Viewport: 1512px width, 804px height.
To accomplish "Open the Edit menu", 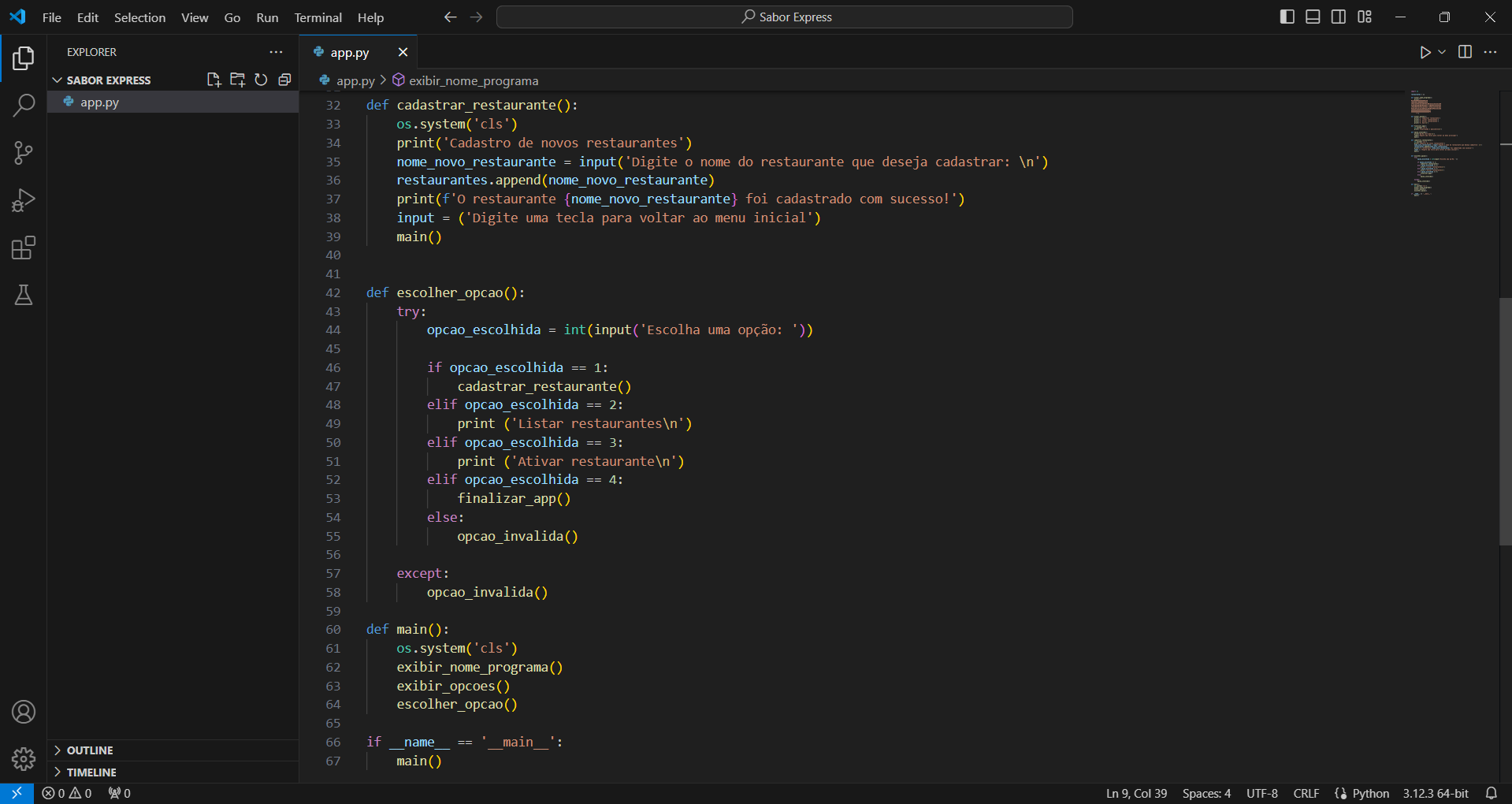I will pyautogui.click(x=87, y=17).
